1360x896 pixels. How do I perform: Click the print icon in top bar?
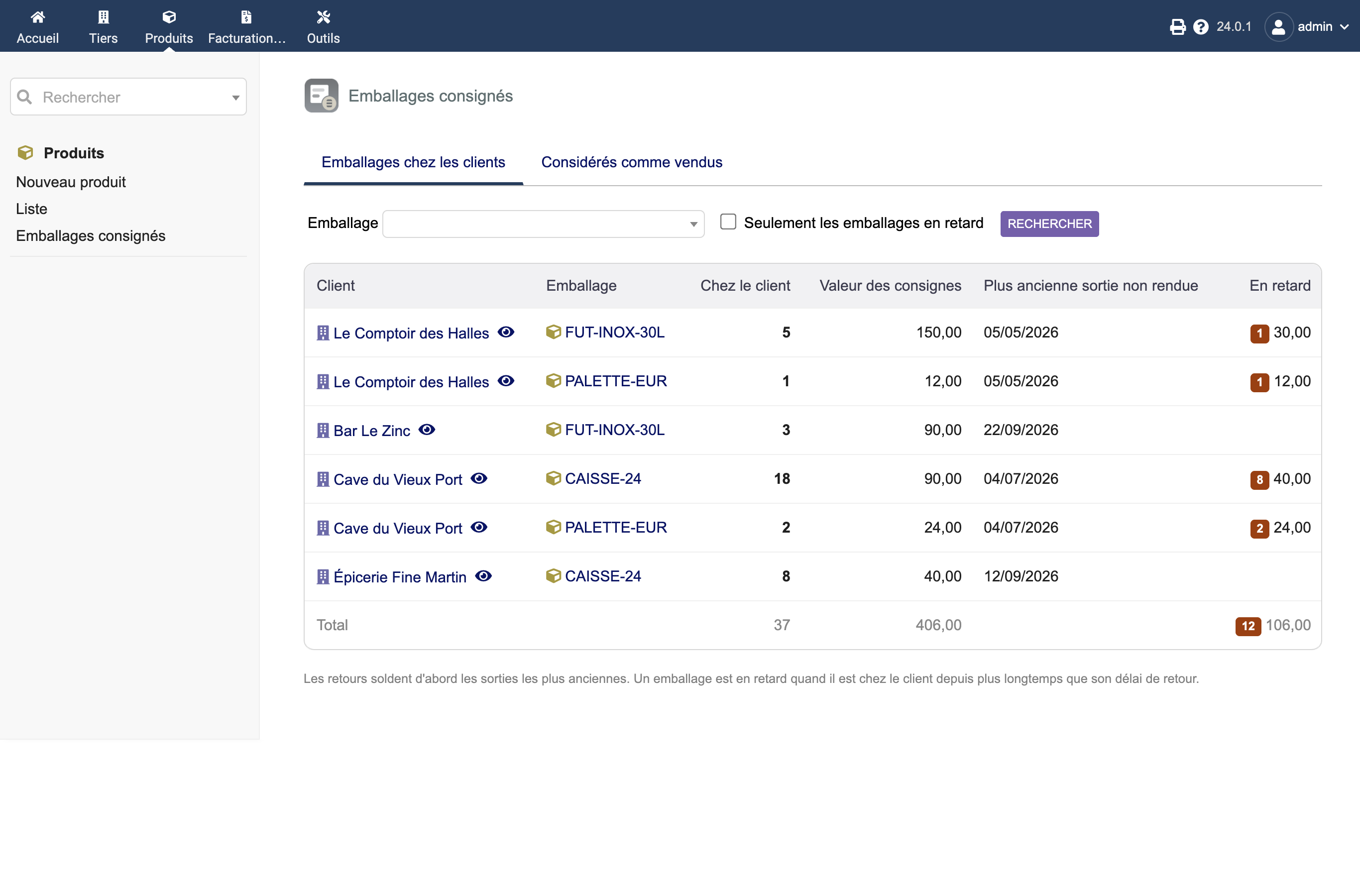[1178, 27]
